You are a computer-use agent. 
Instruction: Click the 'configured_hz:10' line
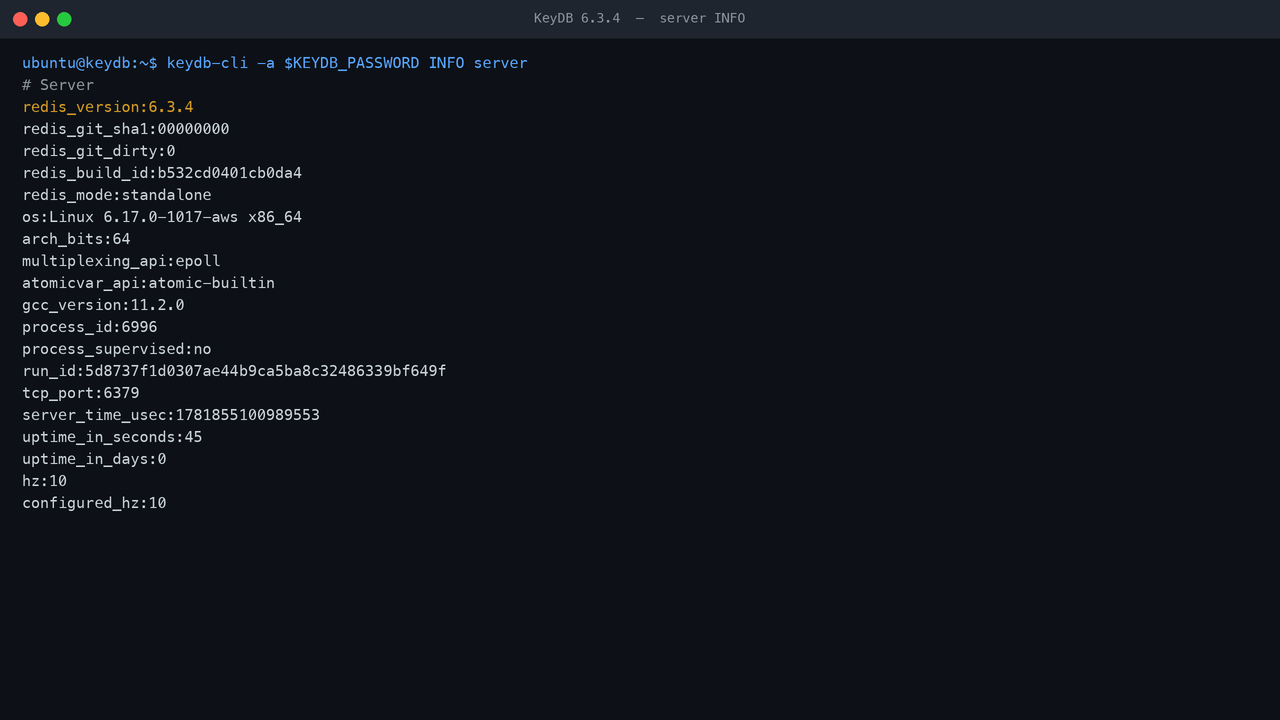[x=94, y=503]
